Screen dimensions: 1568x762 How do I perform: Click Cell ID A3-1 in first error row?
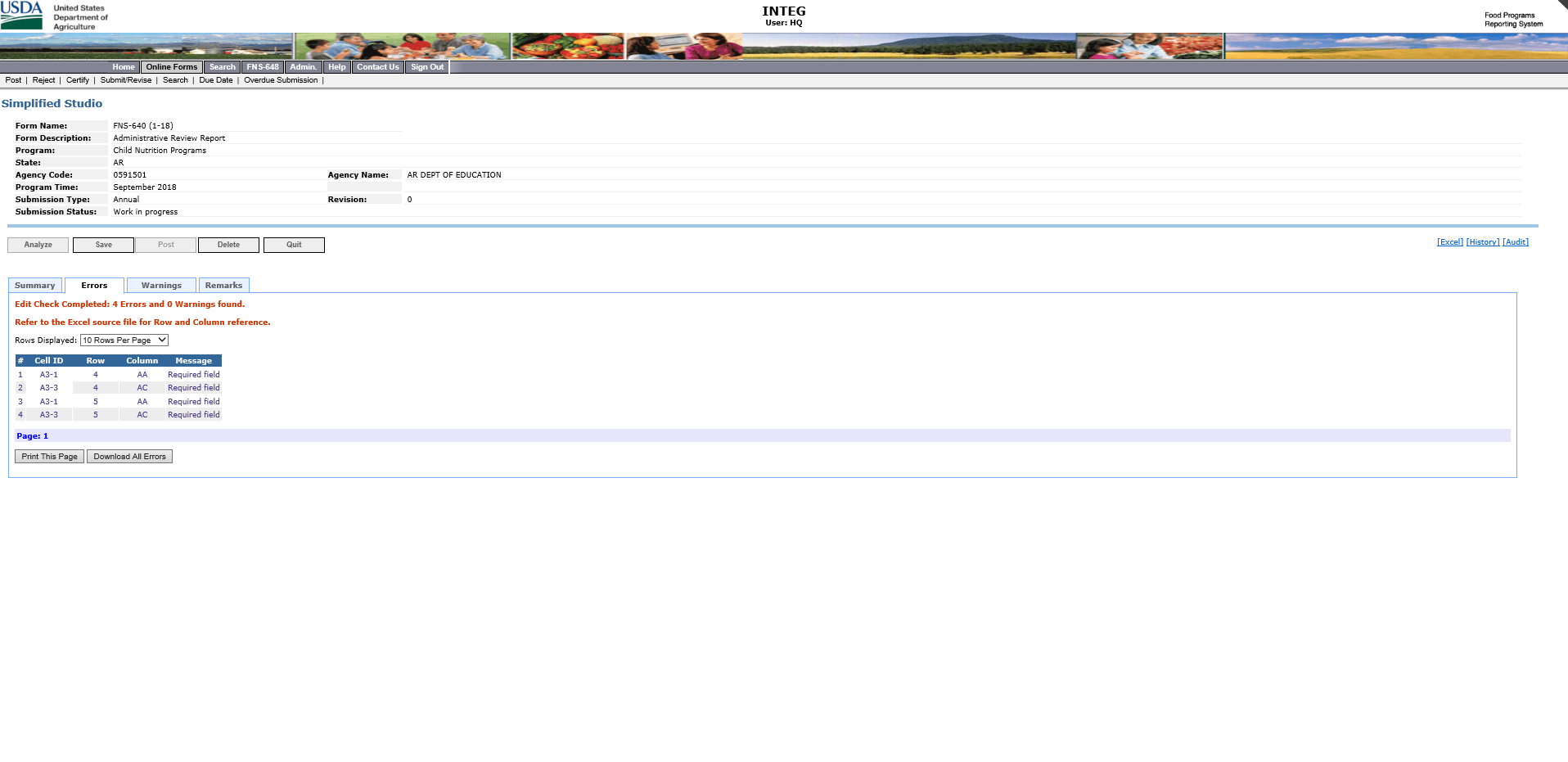[49, 375]
